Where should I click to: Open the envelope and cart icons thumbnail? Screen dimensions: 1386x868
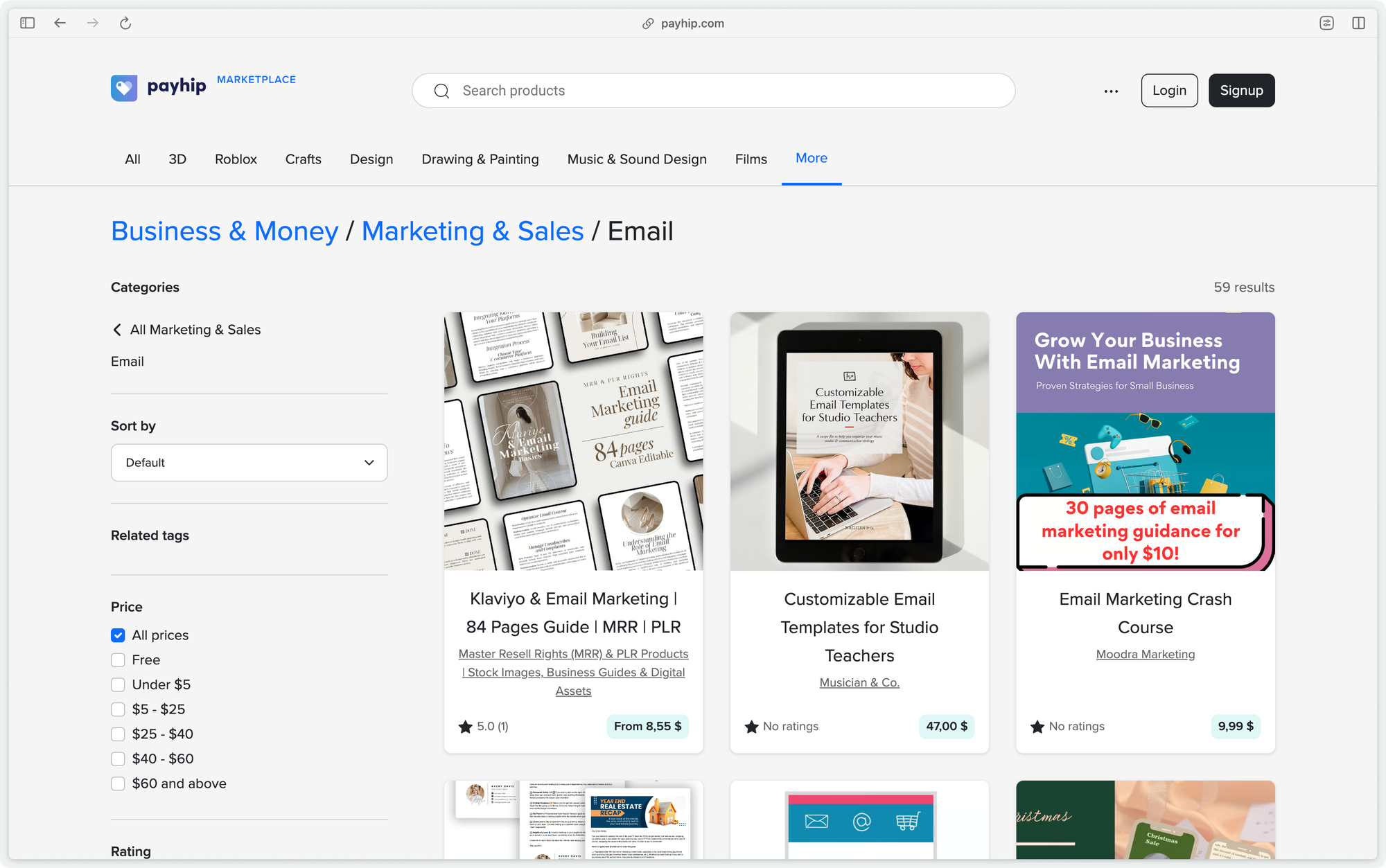point(859,820)
